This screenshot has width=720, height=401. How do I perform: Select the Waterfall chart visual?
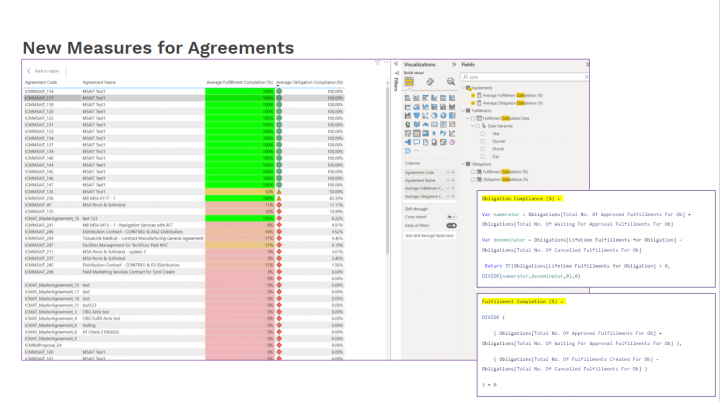coord(408,115)
